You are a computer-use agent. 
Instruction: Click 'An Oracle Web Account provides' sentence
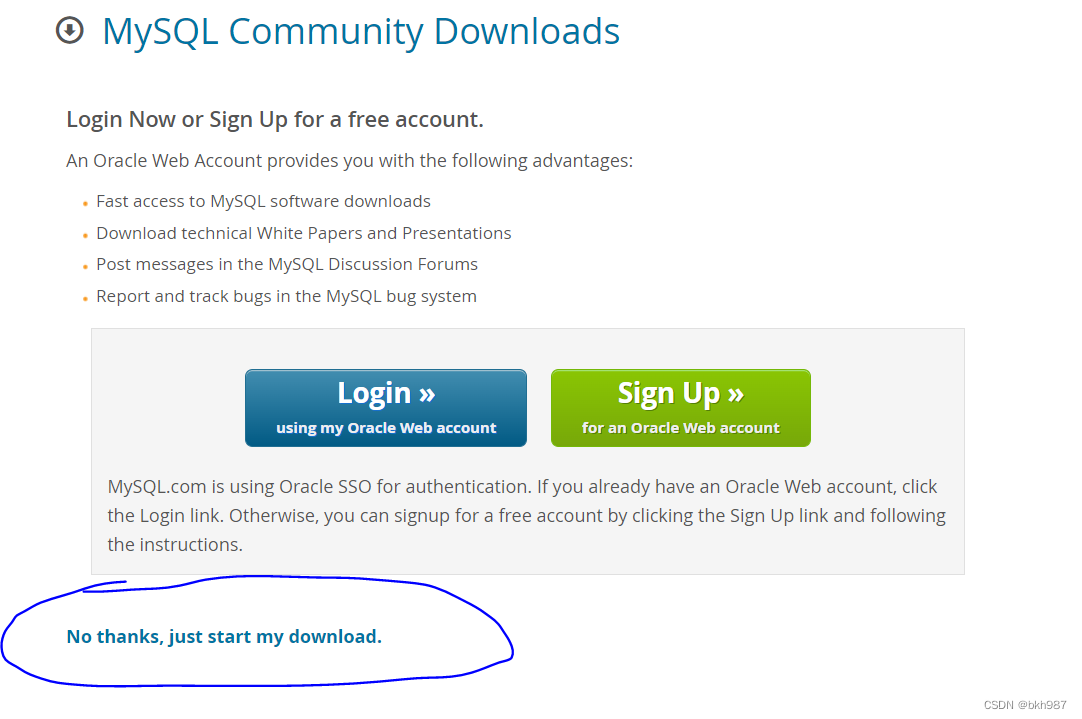coord(349,161)
